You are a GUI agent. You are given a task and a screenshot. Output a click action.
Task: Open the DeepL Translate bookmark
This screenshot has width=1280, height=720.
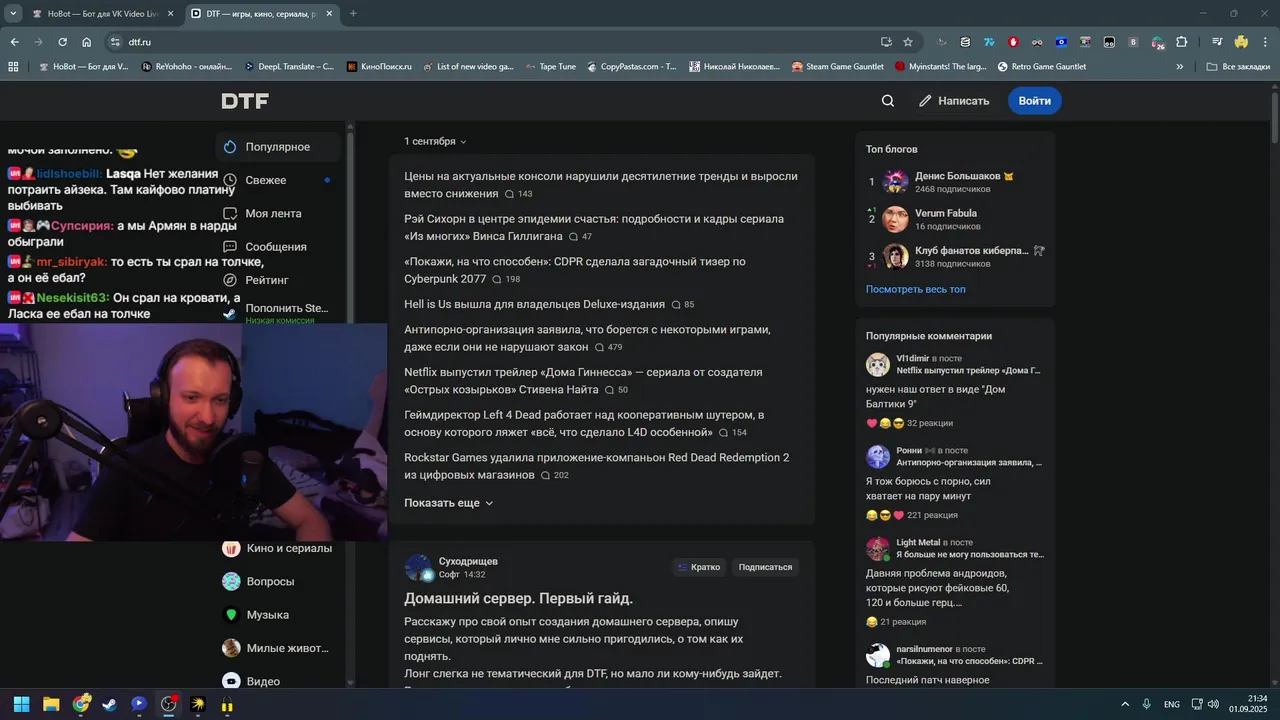tap(289, 67)
